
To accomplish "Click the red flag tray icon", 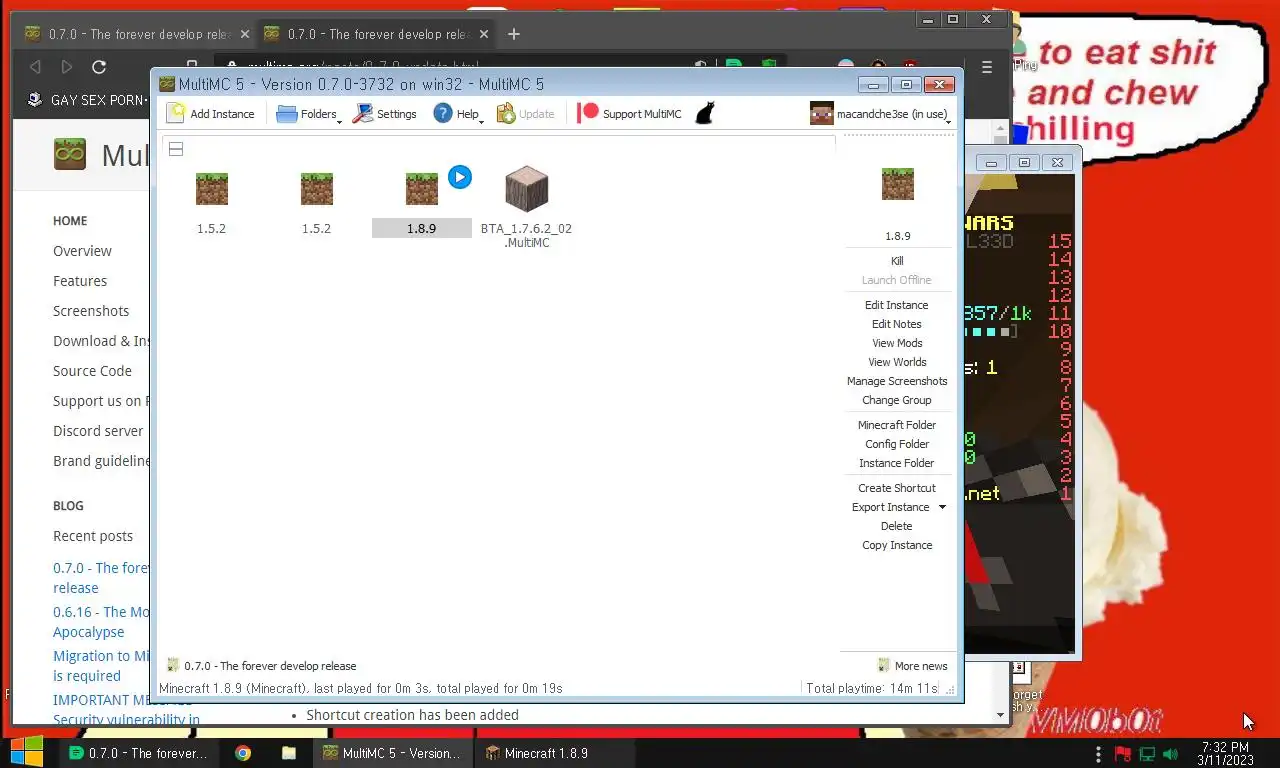I will coord(1123,753).
